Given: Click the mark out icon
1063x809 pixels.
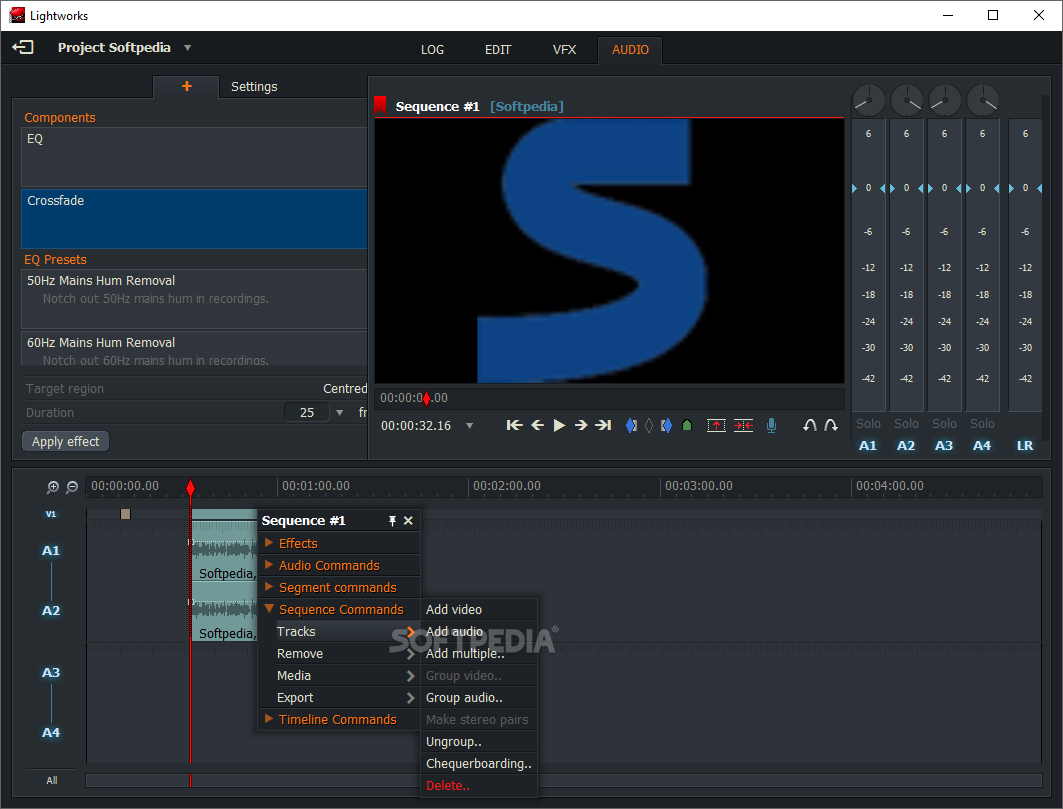Looking at the screenshot, I should coord(666,425).
